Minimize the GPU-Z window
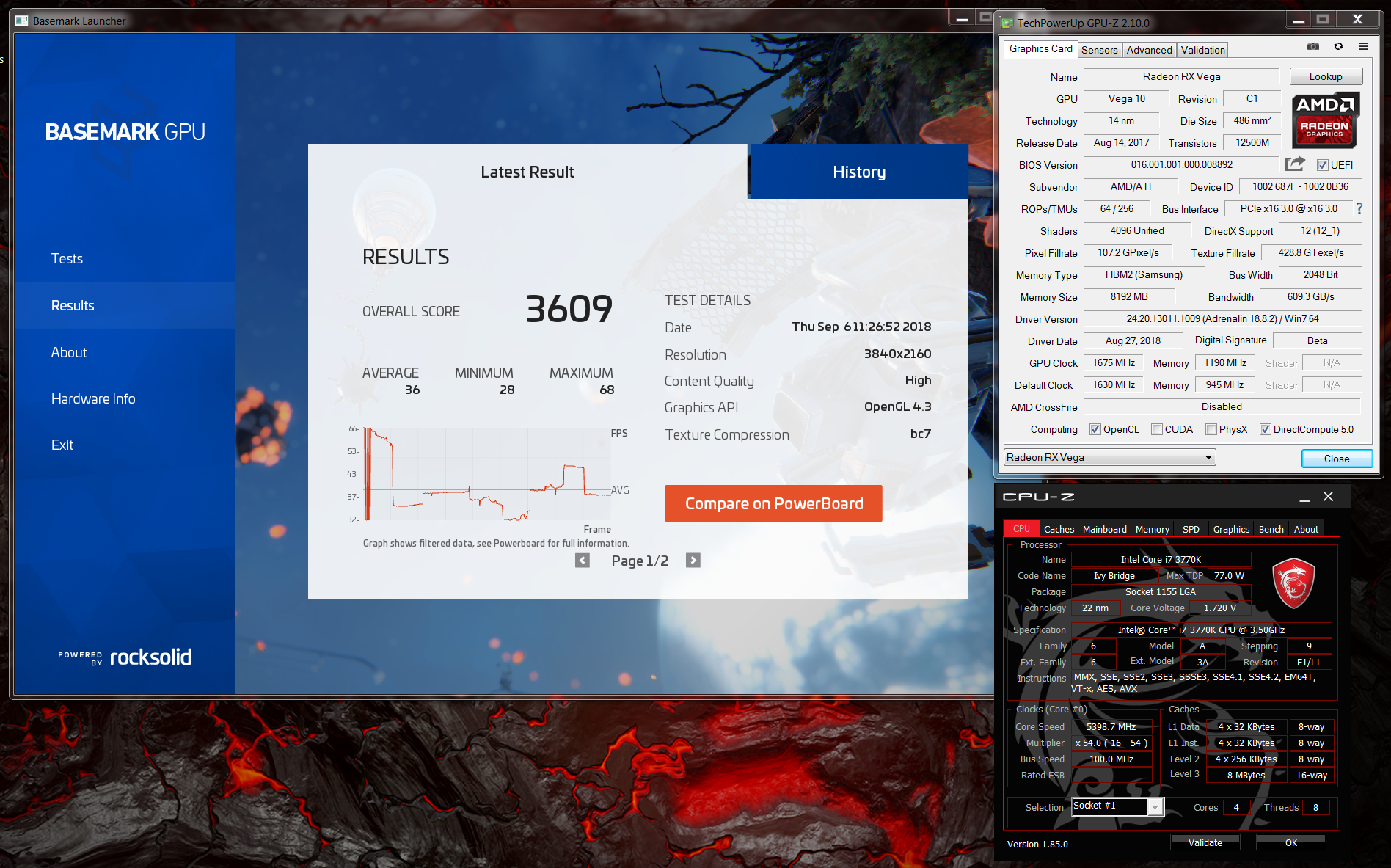The height and width of the screenshot is (868, 1391). pyautogui.click(x=1299, y=21)
